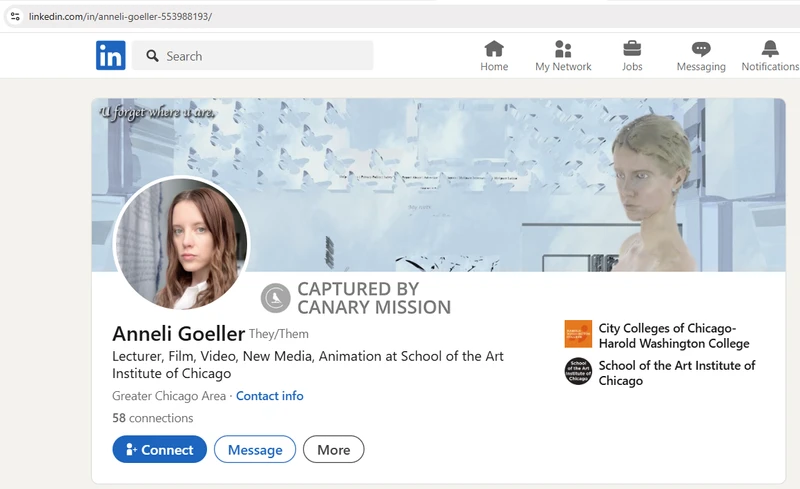Open Messaging from top navigation
800x489 pixels.
(x=701, y=56)
